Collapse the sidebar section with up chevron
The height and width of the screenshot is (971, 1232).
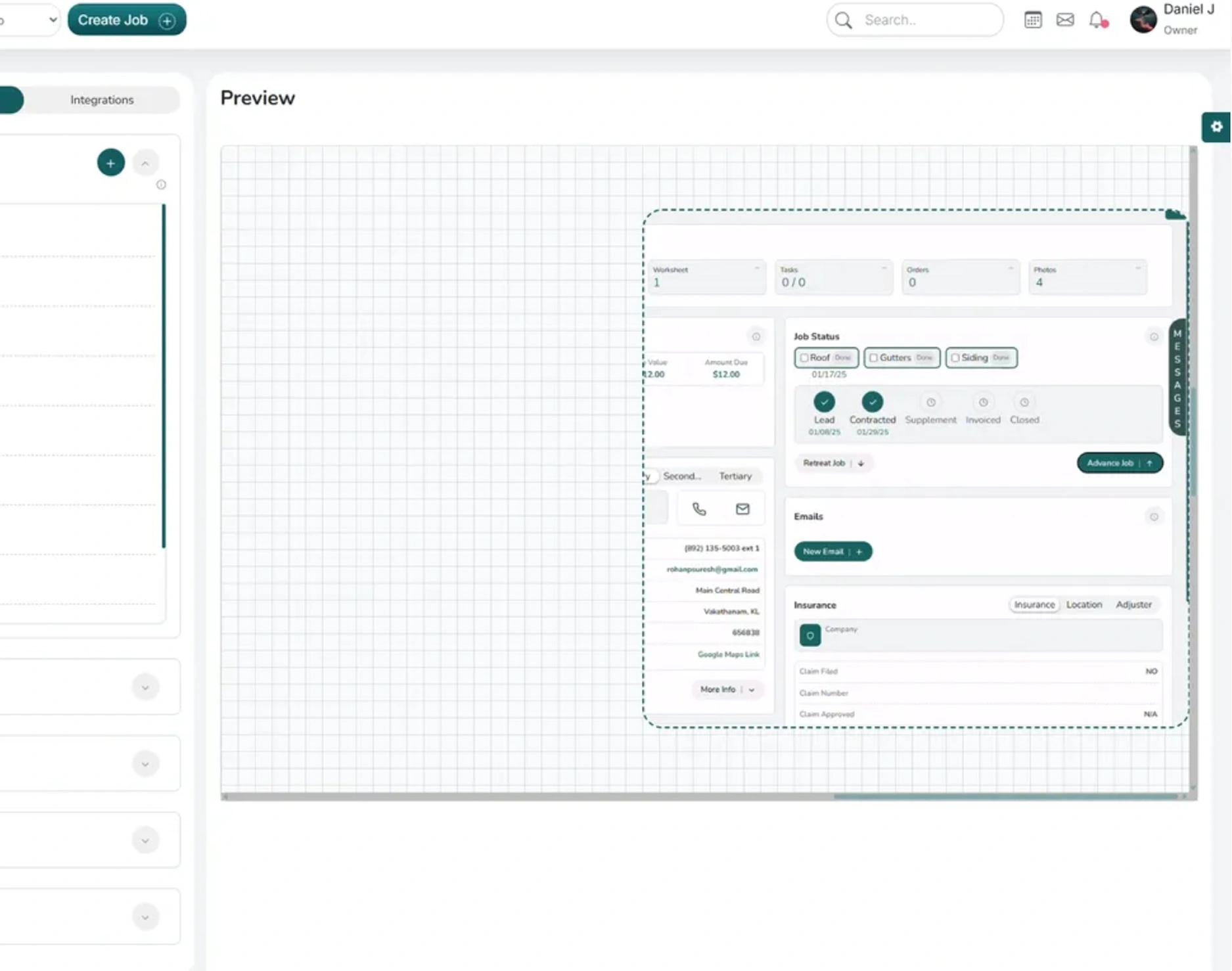point(145,163)
